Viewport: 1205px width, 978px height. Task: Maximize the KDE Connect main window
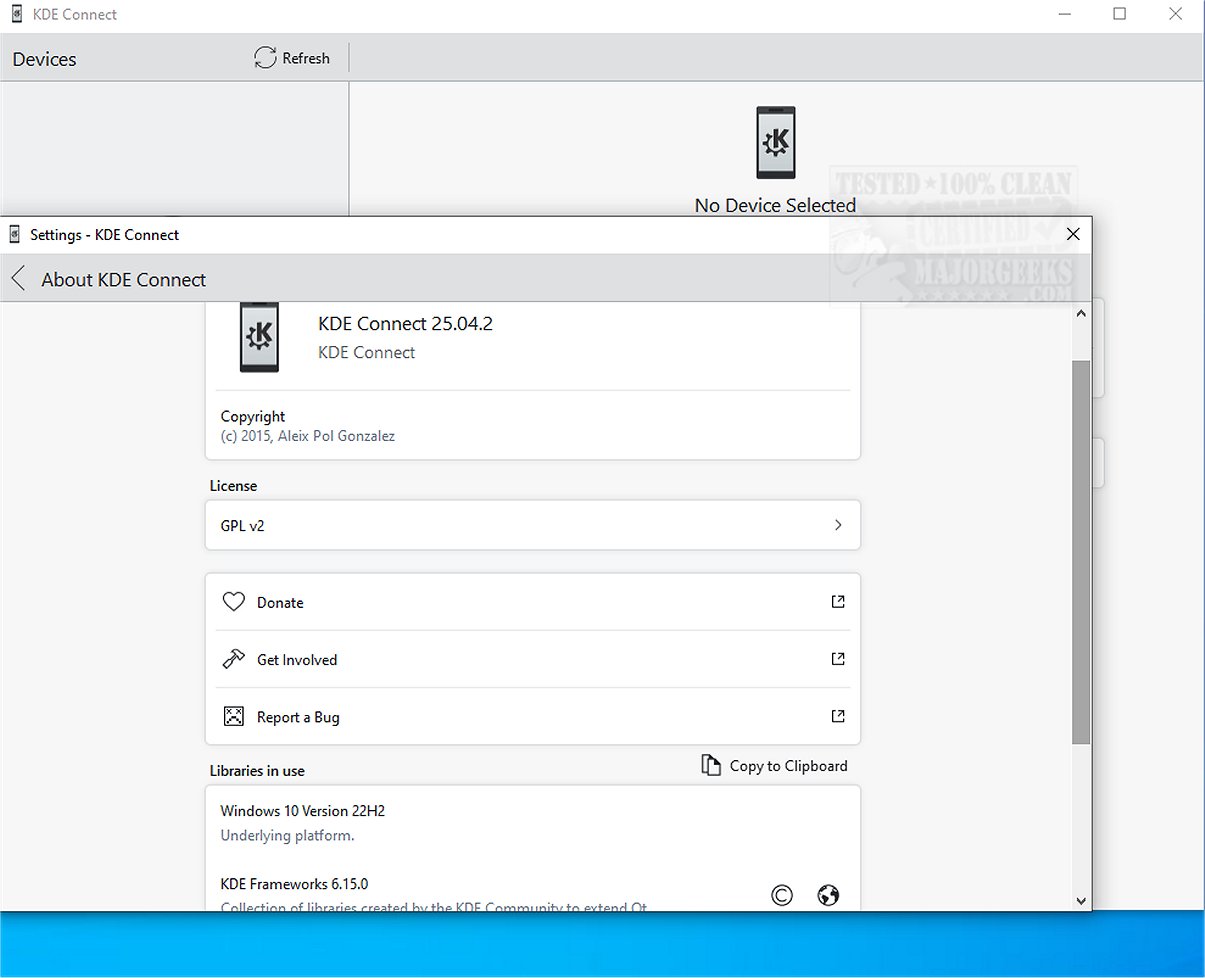pos(1120,14)
